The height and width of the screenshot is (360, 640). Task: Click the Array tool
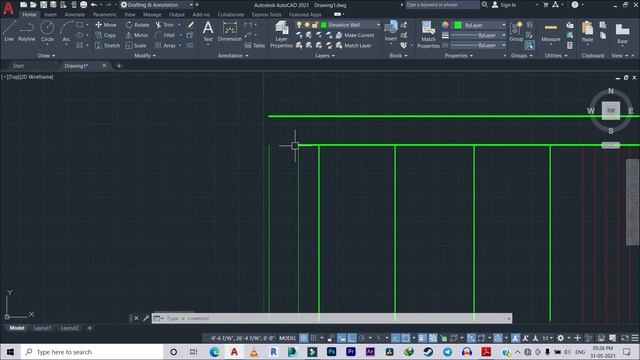165,45
